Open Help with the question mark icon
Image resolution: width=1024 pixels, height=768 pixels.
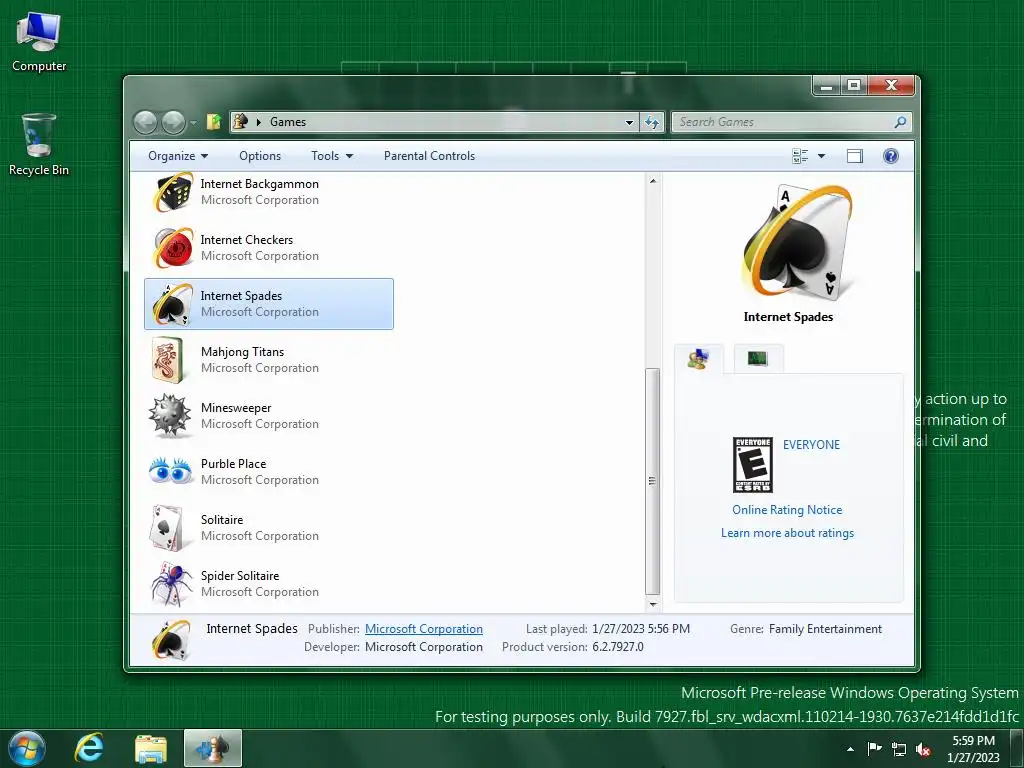click(891, 156)
